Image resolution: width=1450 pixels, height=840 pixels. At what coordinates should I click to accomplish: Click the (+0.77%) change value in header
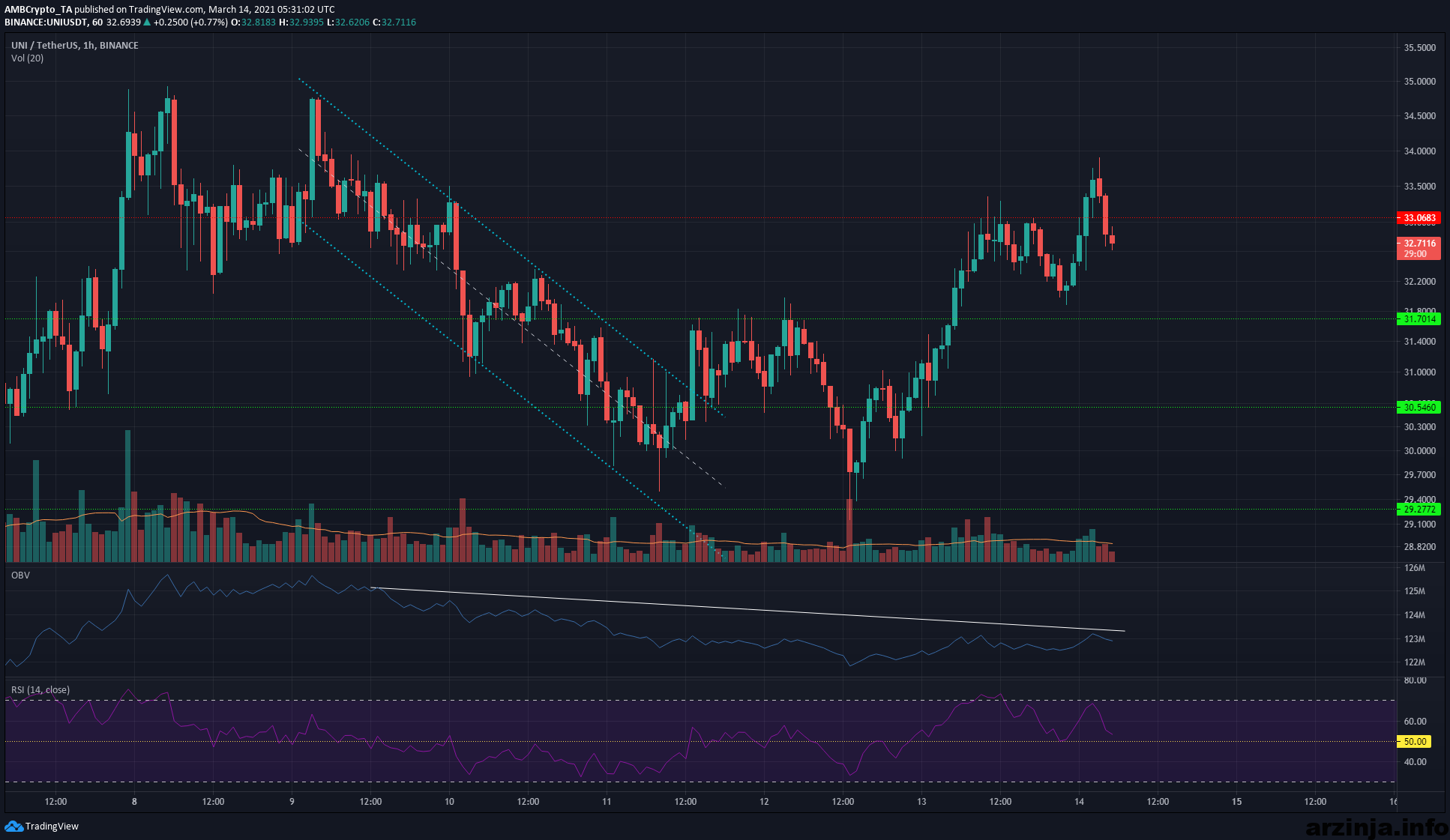pos(209,22)
